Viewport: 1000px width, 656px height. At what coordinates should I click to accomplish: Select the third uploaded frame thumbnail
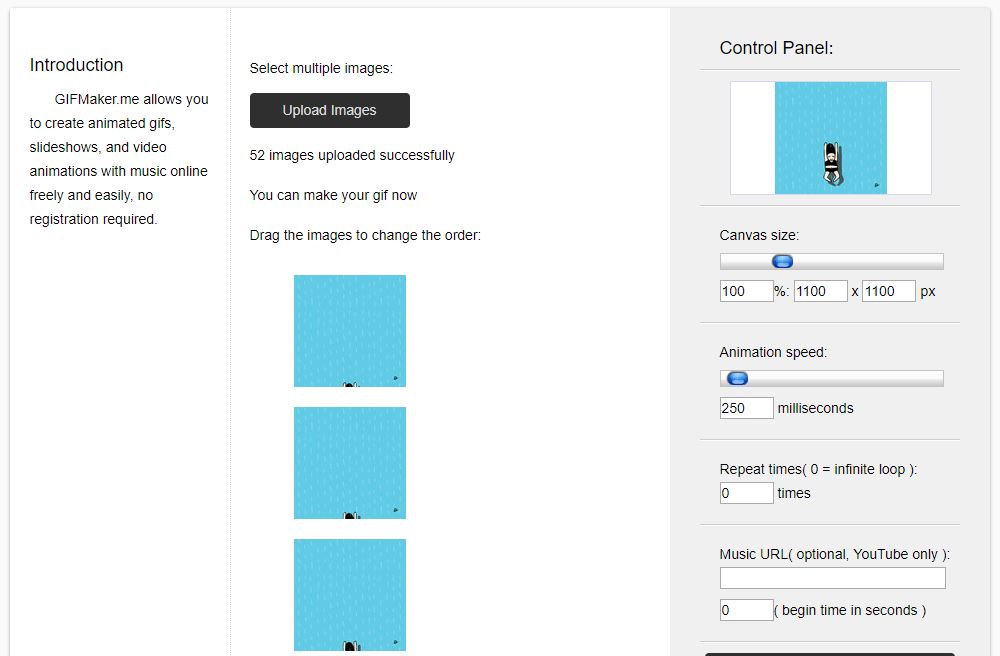(349, 595)
